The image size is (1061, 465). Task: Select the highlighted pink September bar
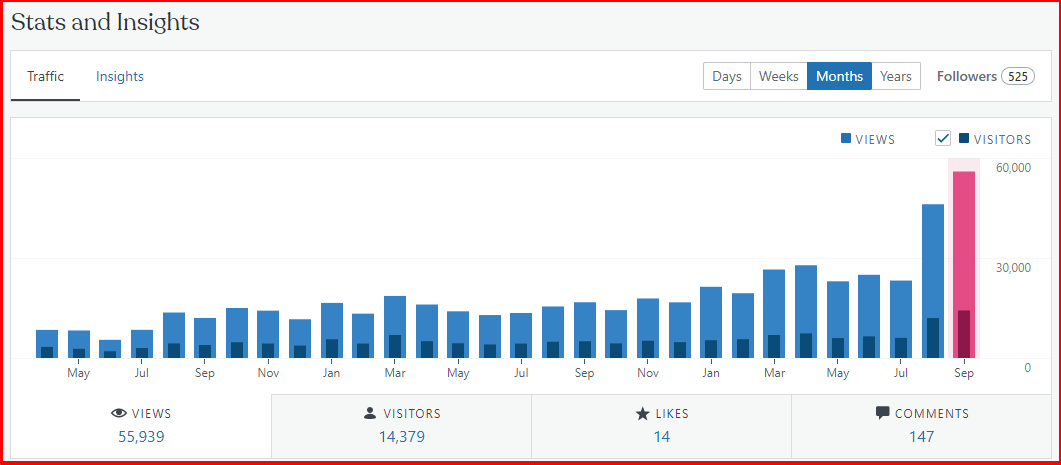click(x=964, y=264)
